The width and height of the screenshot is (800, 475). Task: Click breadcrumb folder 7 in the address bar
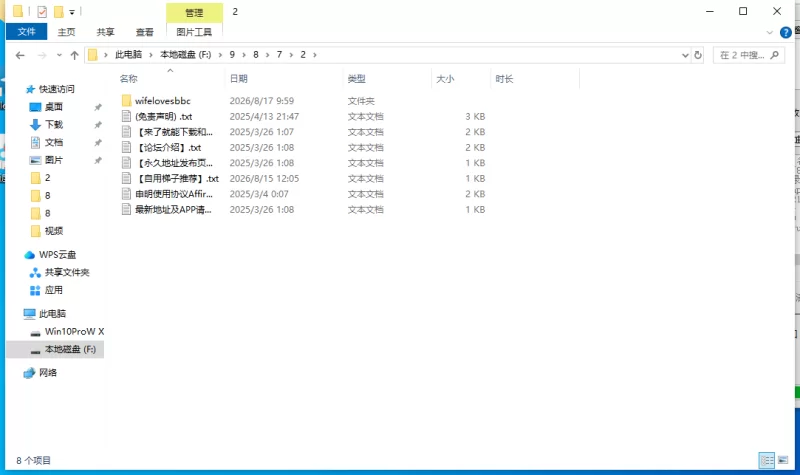(x=279, y=55)
